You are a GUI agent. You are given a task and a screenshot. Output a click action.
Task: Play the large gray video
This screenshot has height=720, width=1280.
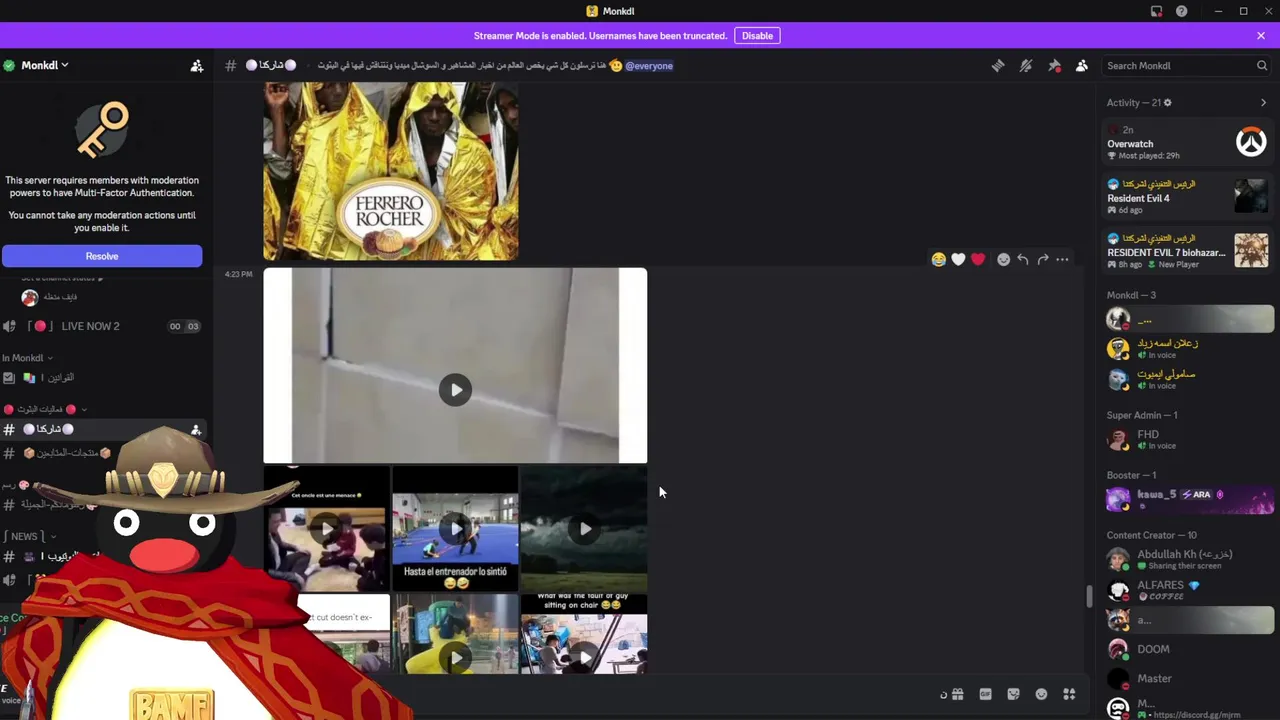[455, 390]
